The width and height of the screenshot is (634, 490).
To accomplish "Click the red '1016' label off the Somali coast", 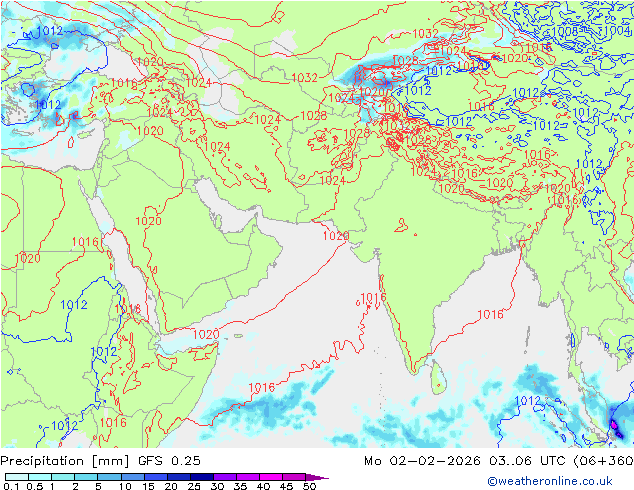I will [262, 388].
